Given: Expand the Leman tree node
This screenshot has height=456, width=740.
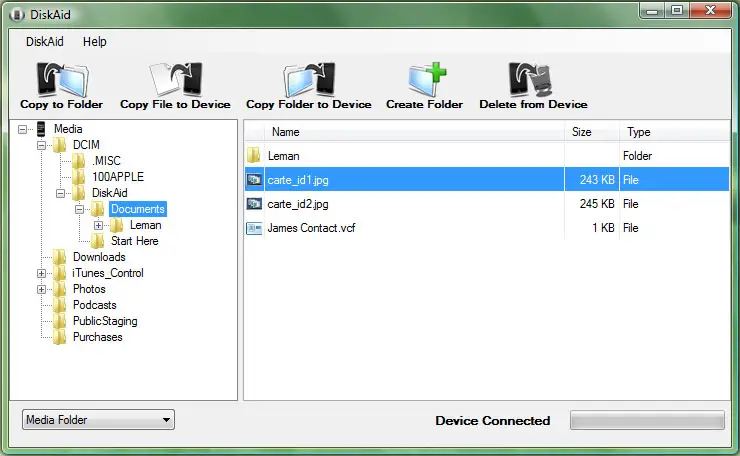Looking at the screenshot, I should click(98, 225).
